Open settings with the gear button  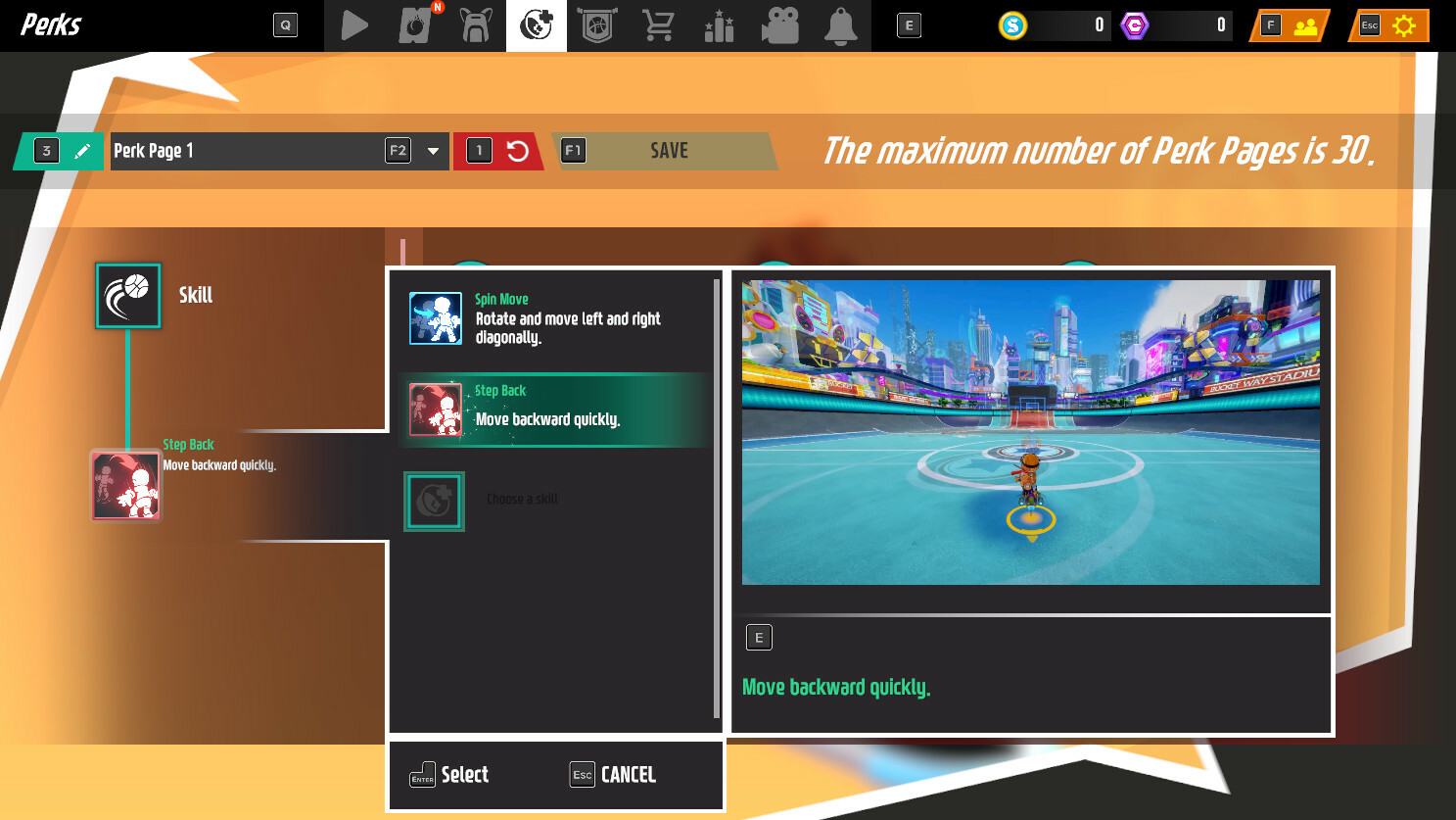1388,25
